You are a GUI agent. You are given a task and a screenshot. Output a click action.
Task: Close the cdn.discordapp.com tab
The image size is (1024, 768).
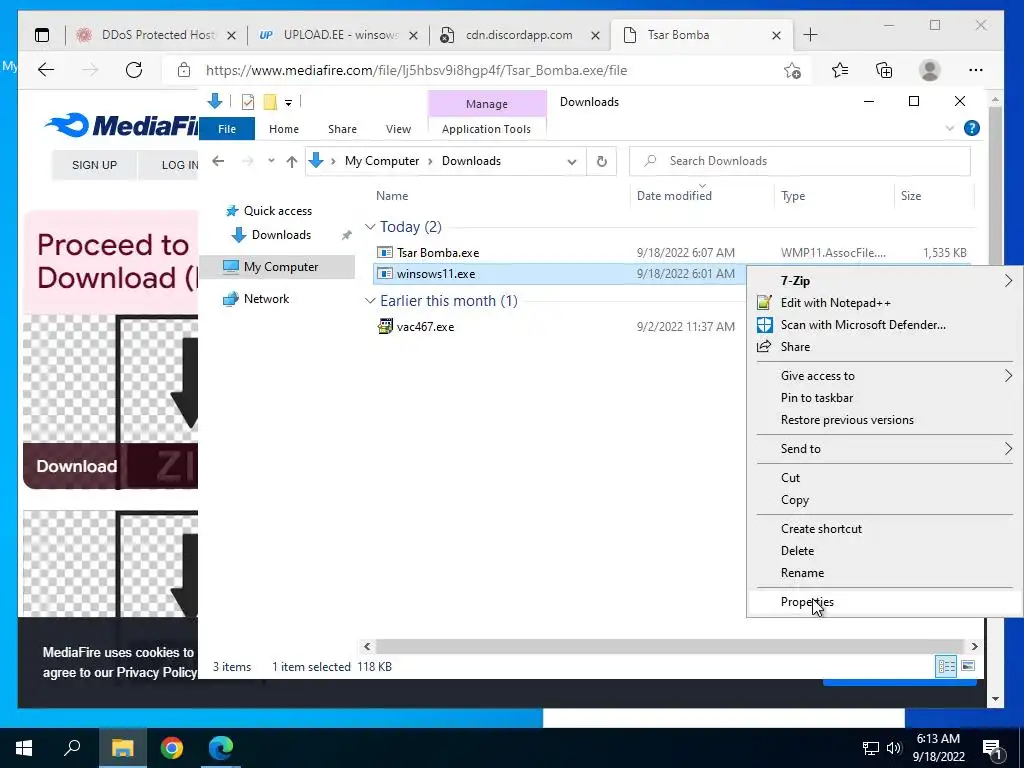point(596,36)
